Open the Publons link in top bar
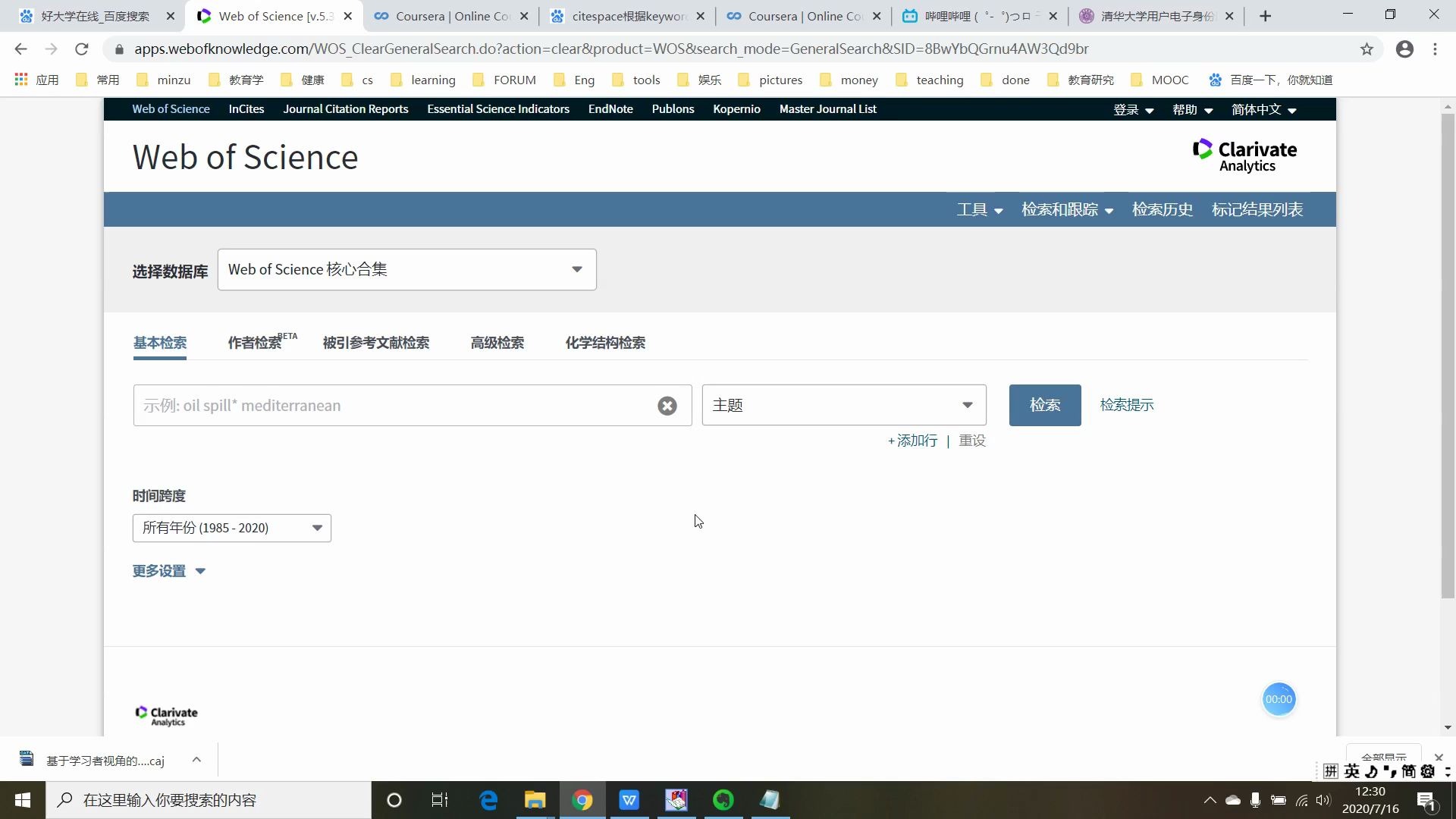The width and height of the screenshot is (1456, 819). tap(673, 109)
